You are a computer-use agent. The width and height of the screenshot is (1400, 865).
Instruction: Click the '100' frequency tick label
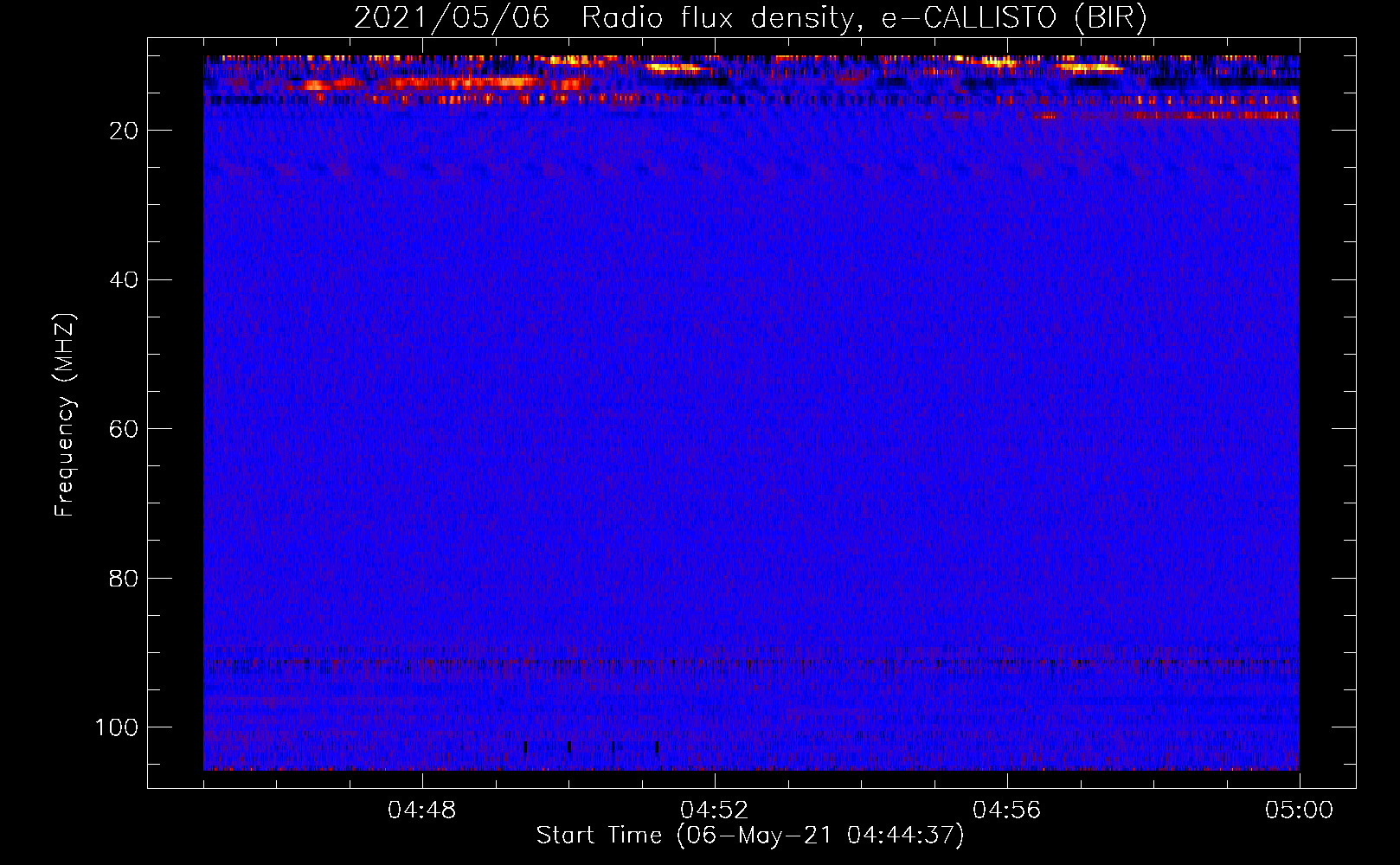coord(117,727)
